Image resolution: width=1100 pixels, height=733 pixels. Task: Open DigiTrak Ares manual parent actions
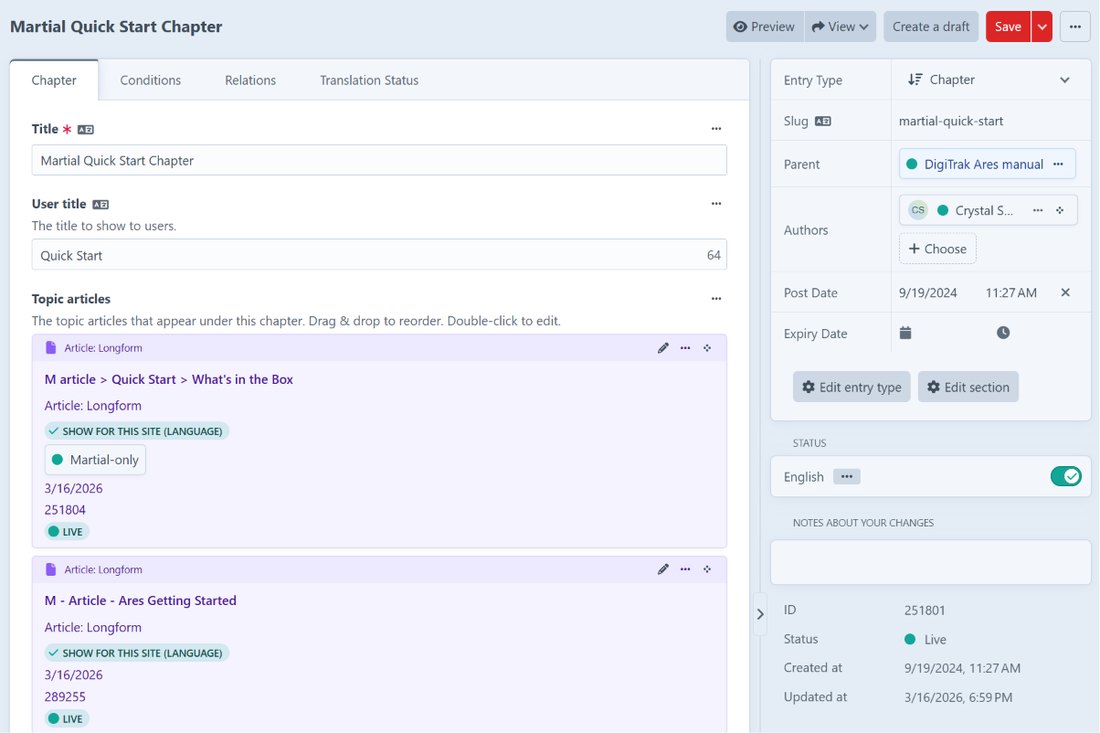[x=1059, y=164]
